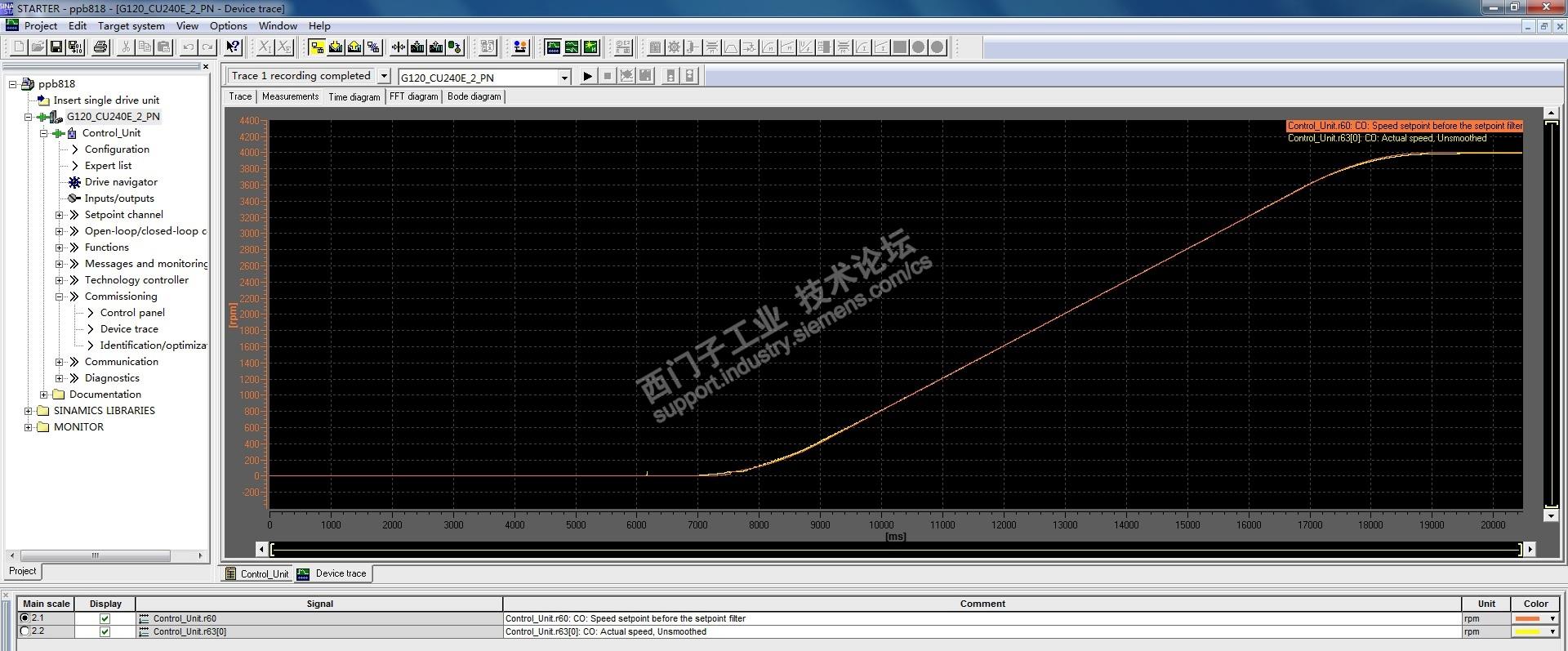Open Device trace under Commissioning

pos(129,329)
